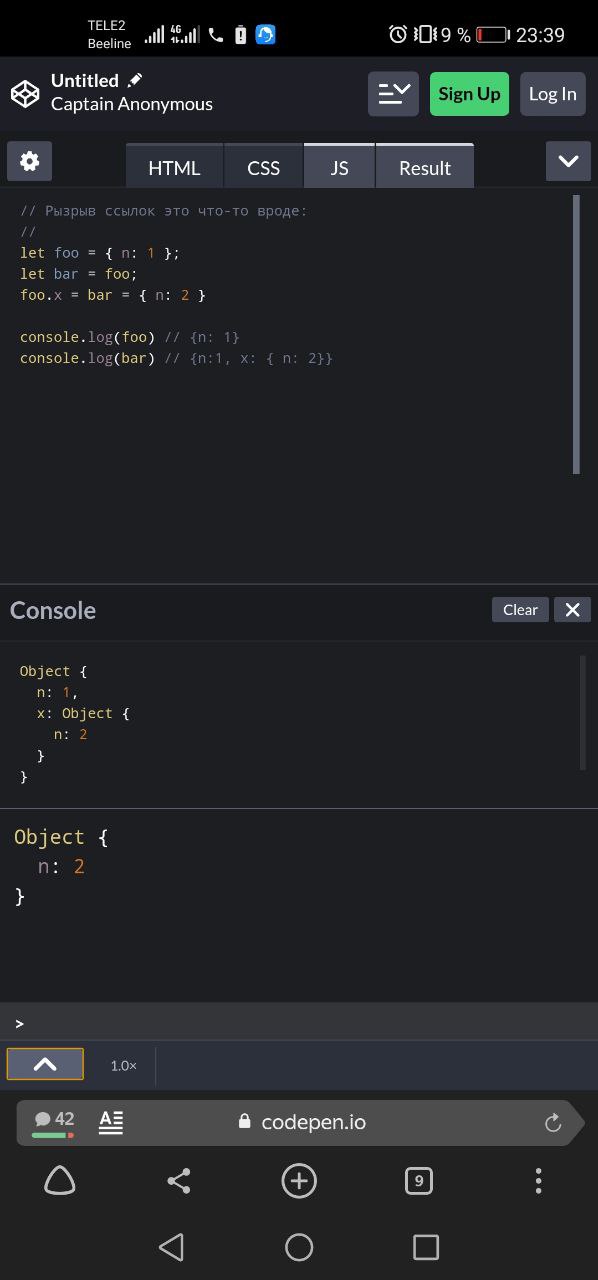This screenshot has height=1280, width=598.
Task: Toggle console drawer with up chevron
Action: pyautogui.click(x=45, y=1065)
